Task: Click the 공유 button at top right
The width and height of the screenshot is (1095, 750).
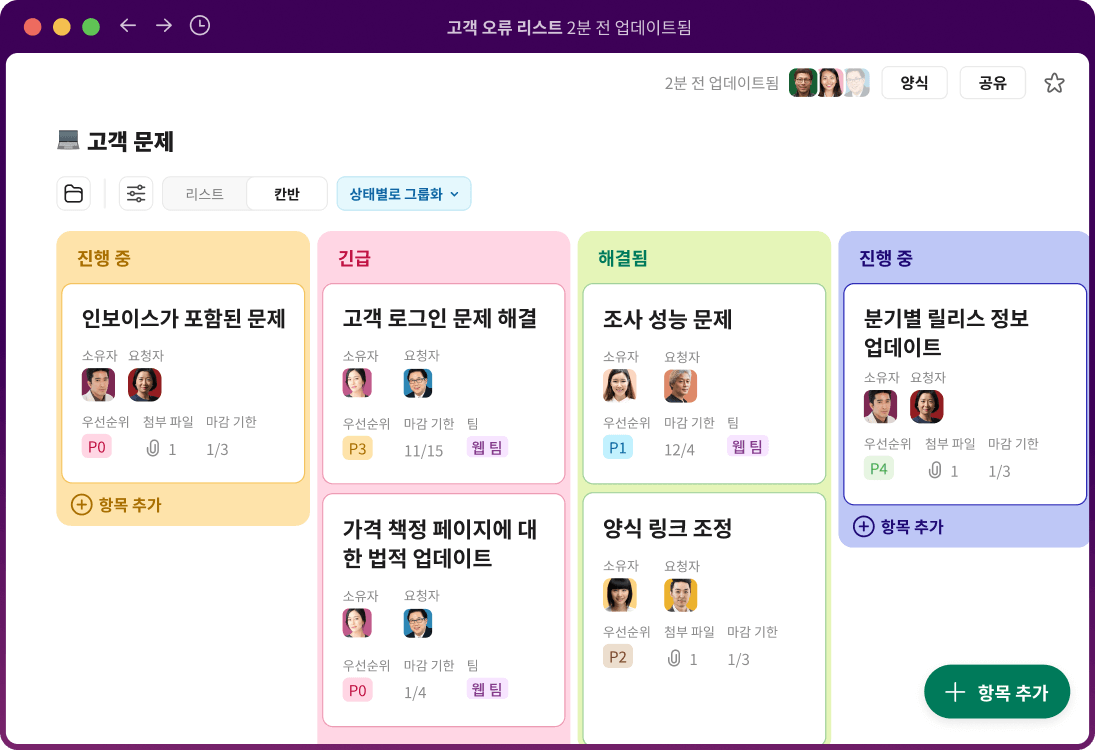Action: point(991,83)
